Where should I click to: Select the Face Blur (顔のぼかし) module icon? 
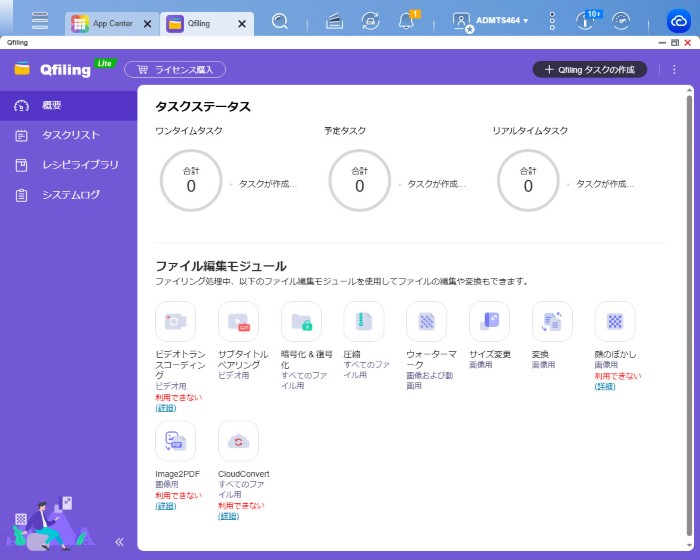point(615,322)
